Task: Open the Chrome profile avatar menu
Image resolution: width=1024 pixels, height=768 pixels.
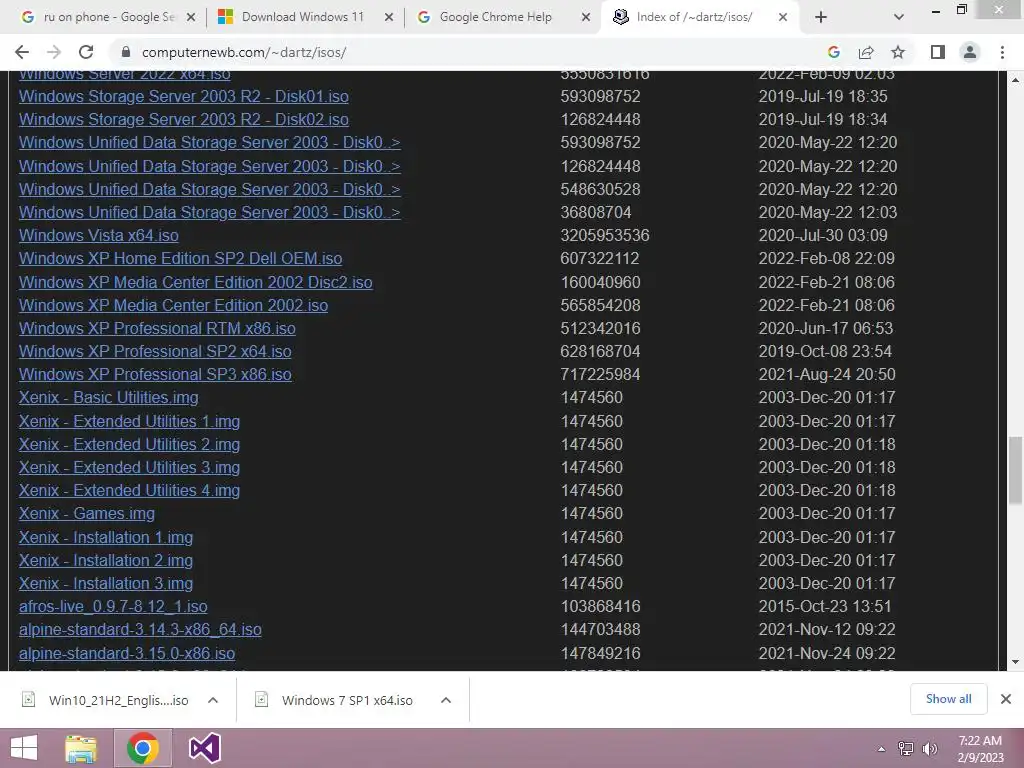Action: (970, 52)
